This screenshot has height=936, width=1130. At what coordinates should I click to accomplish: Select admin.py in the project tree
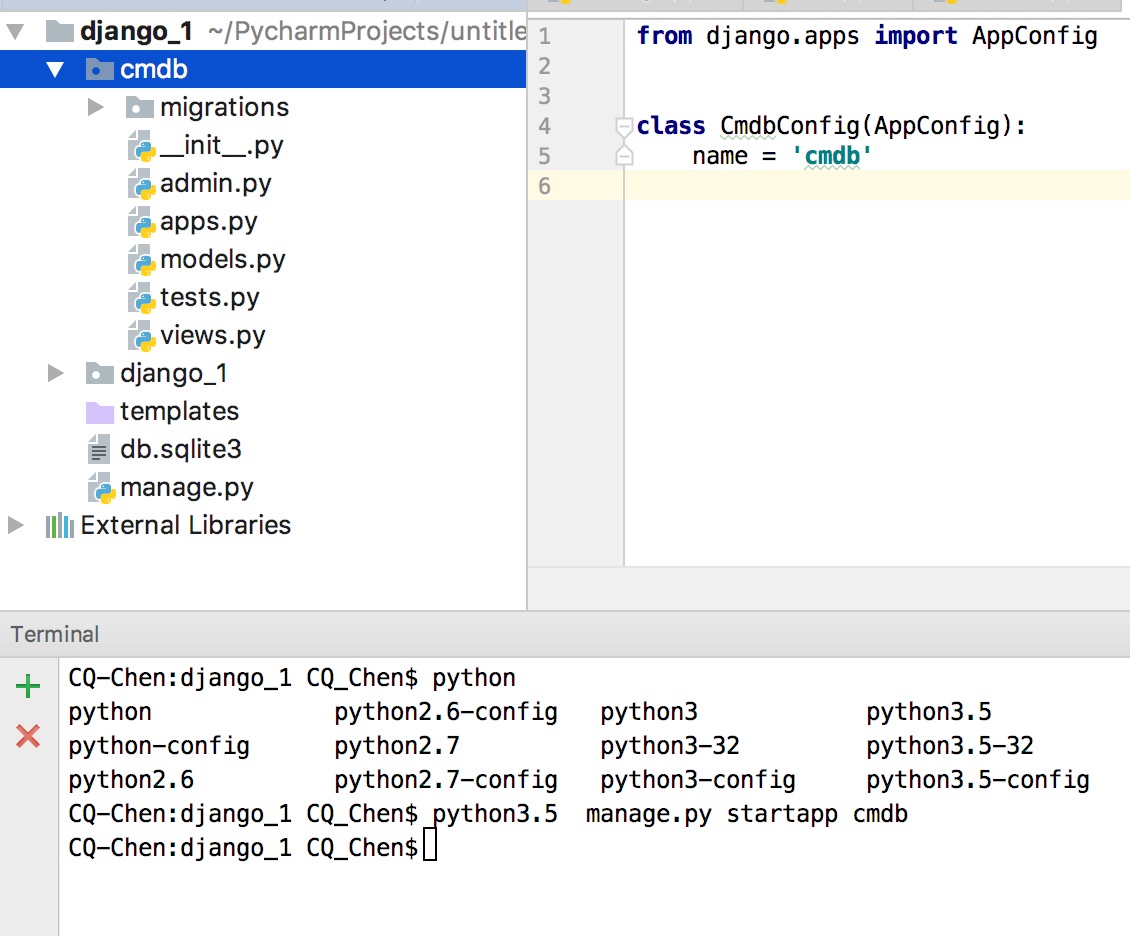tap(215, 184)
